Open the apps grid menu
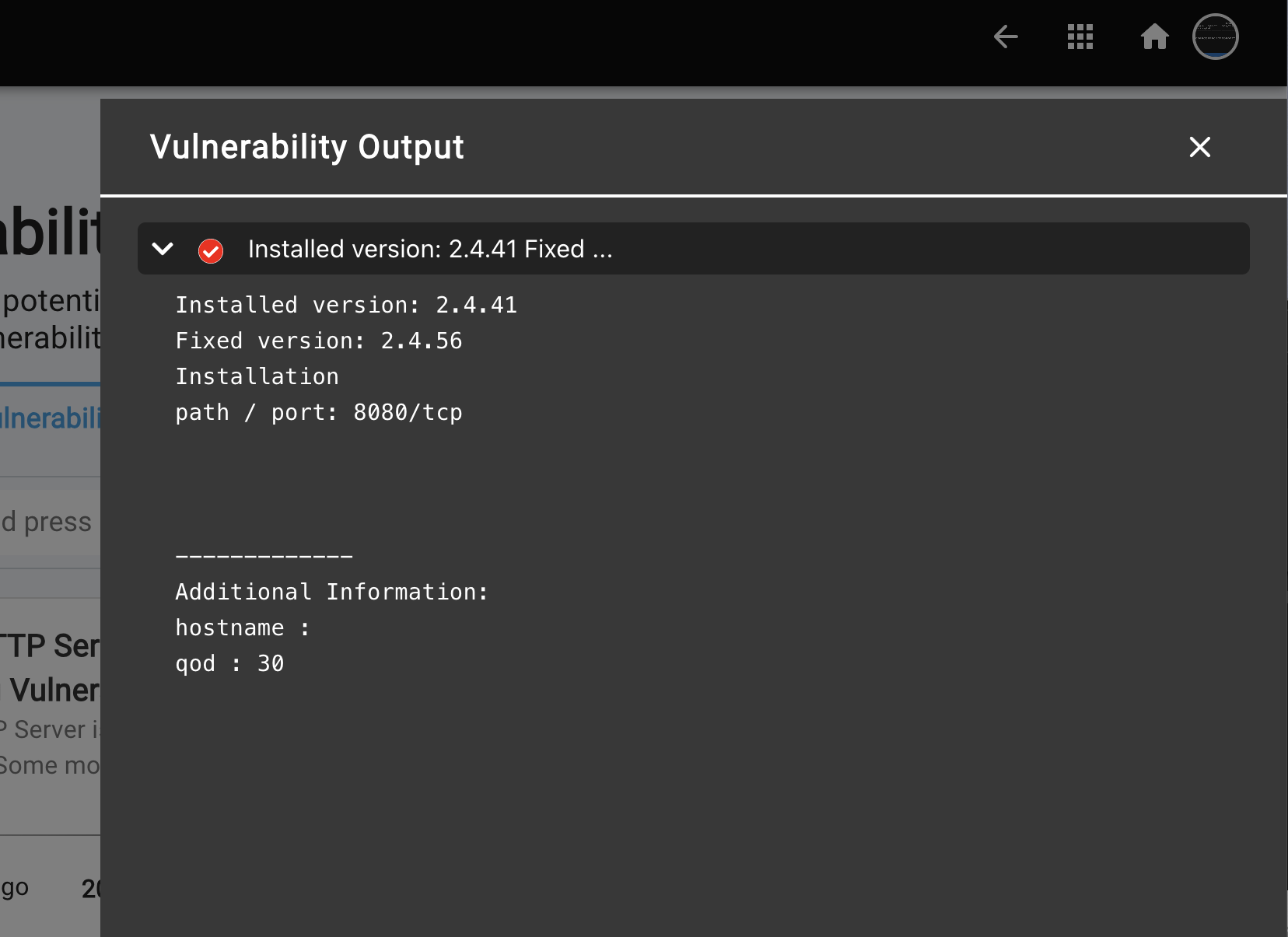Viewport: 1288px width, 937px height. 1080,37
